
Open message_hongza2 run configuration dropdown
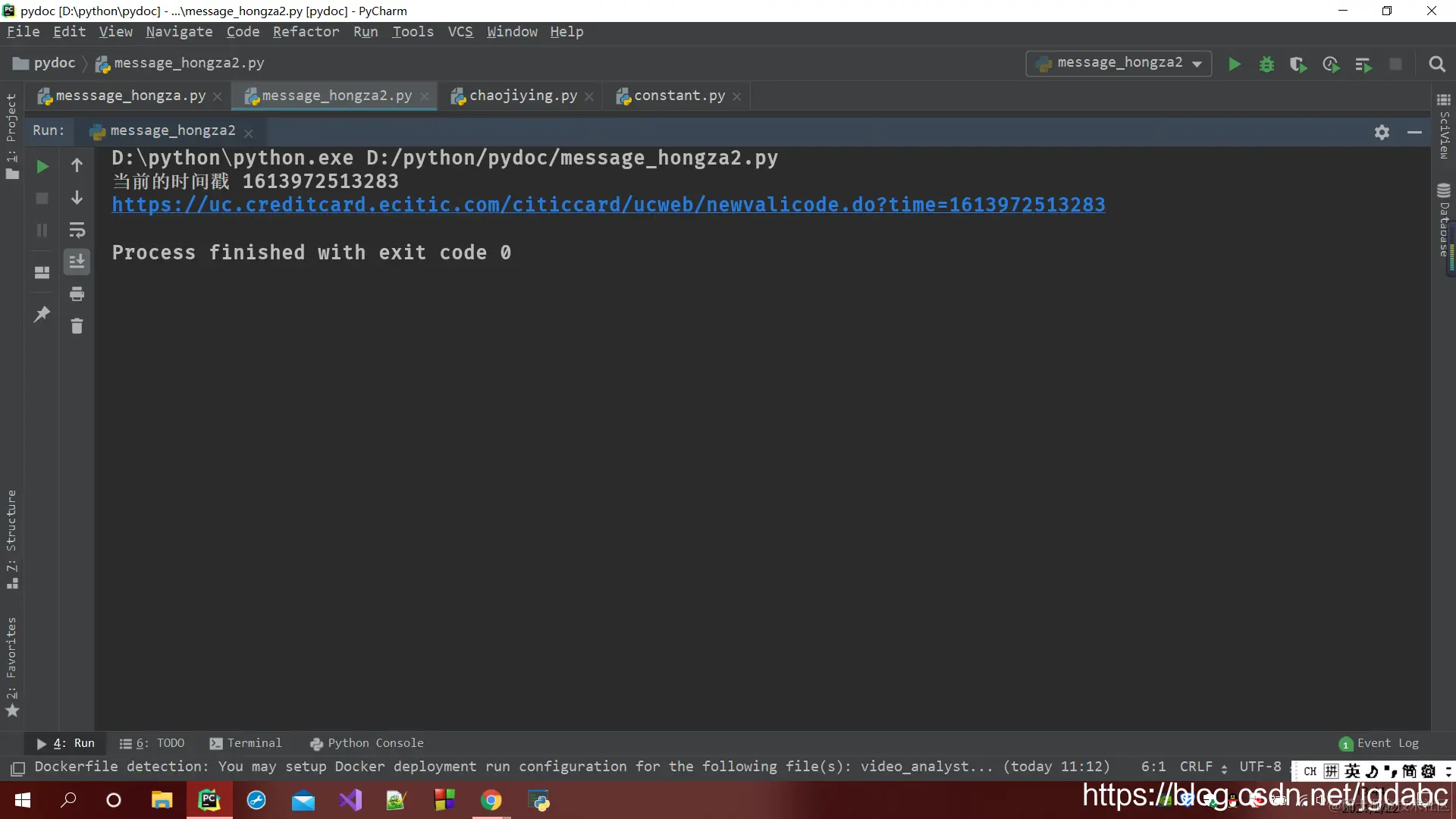pyautogui.click(x=1119, y=63)
